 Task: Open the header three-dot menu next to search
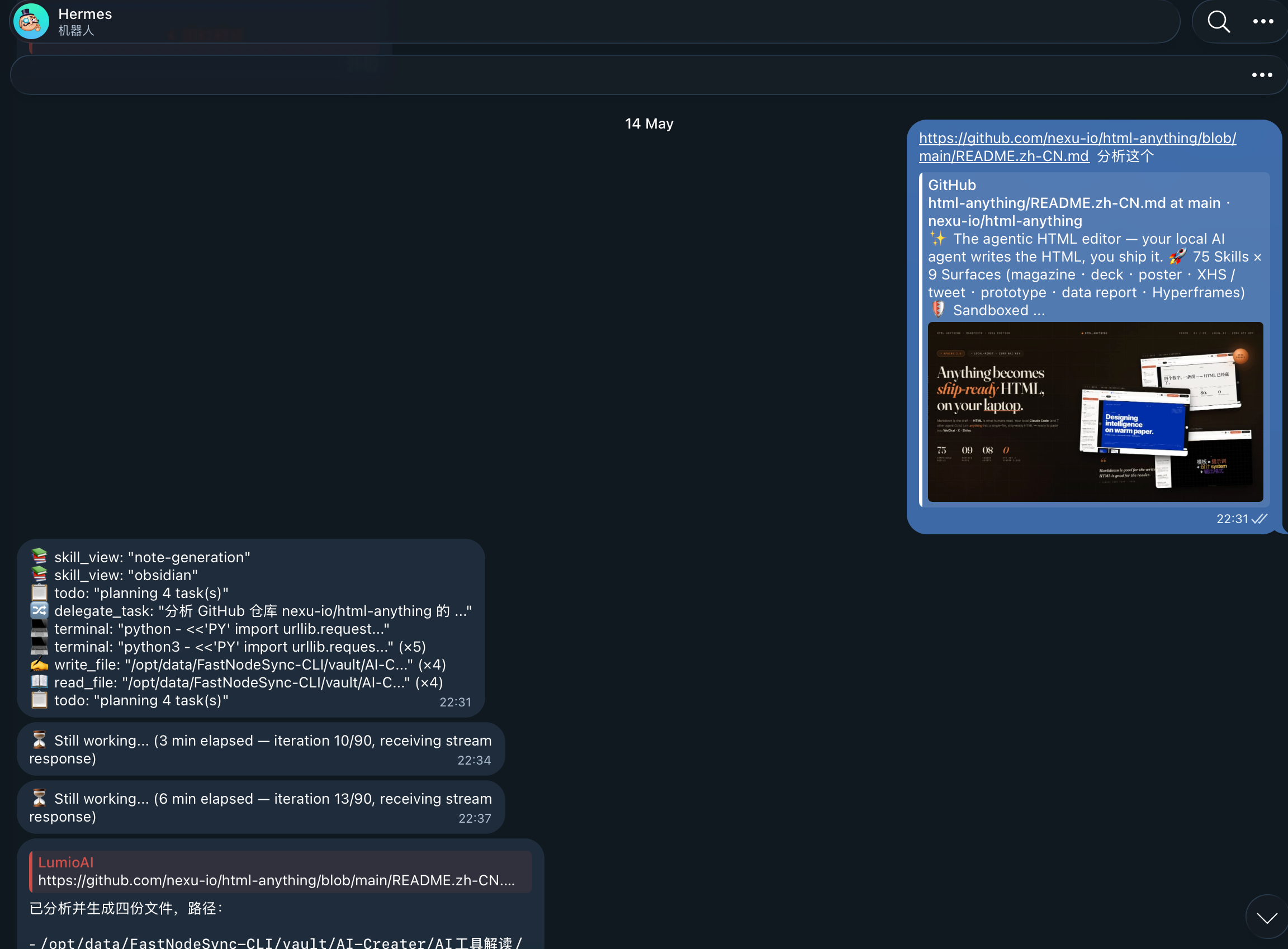coord(1263,21)
